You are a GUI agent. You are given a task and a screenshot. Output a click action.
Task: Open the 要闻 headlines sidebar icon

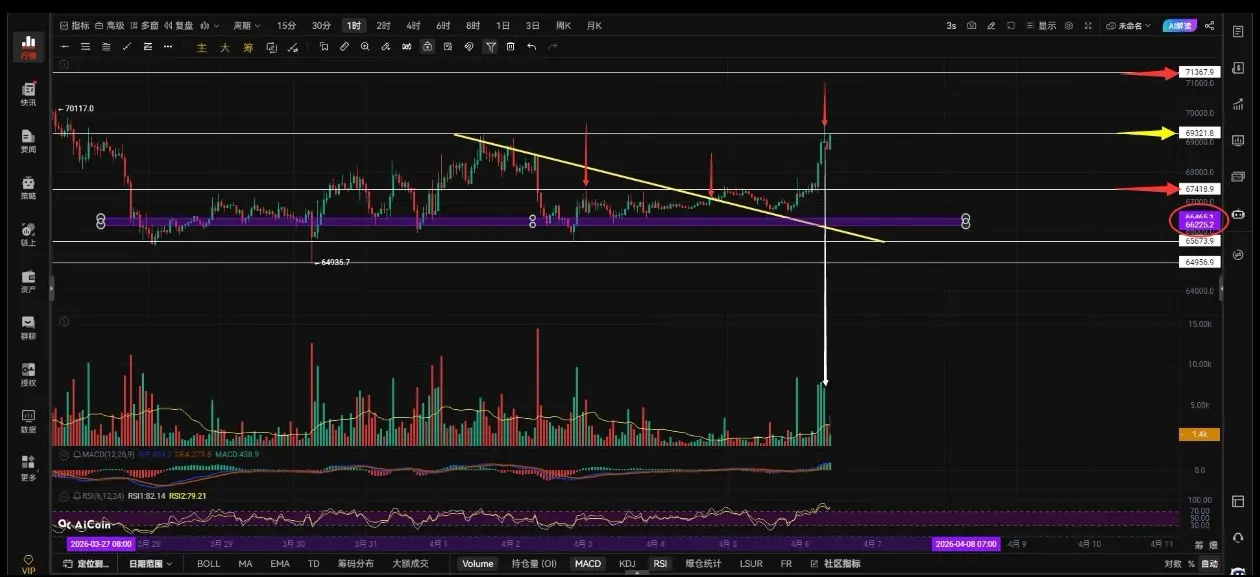click(28, 141)
